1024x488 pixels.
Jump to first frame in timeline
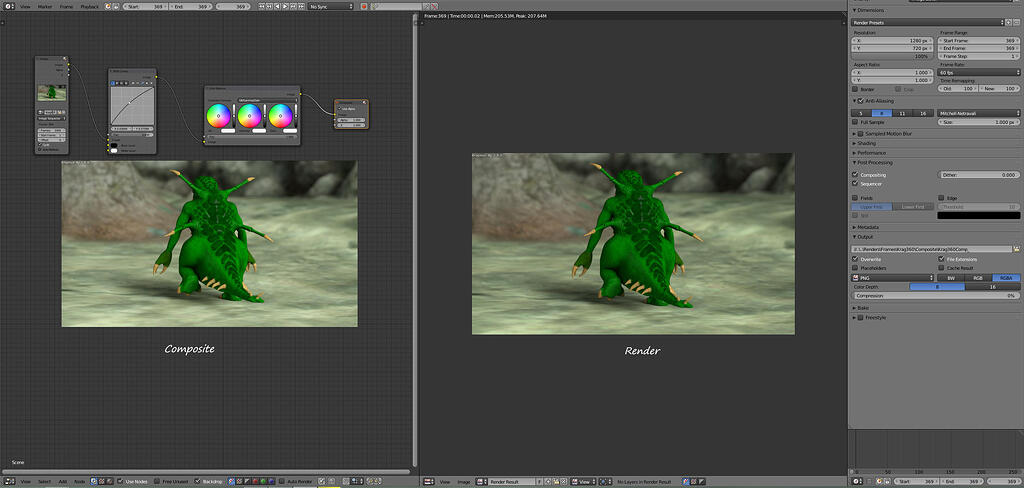[261, 6]
